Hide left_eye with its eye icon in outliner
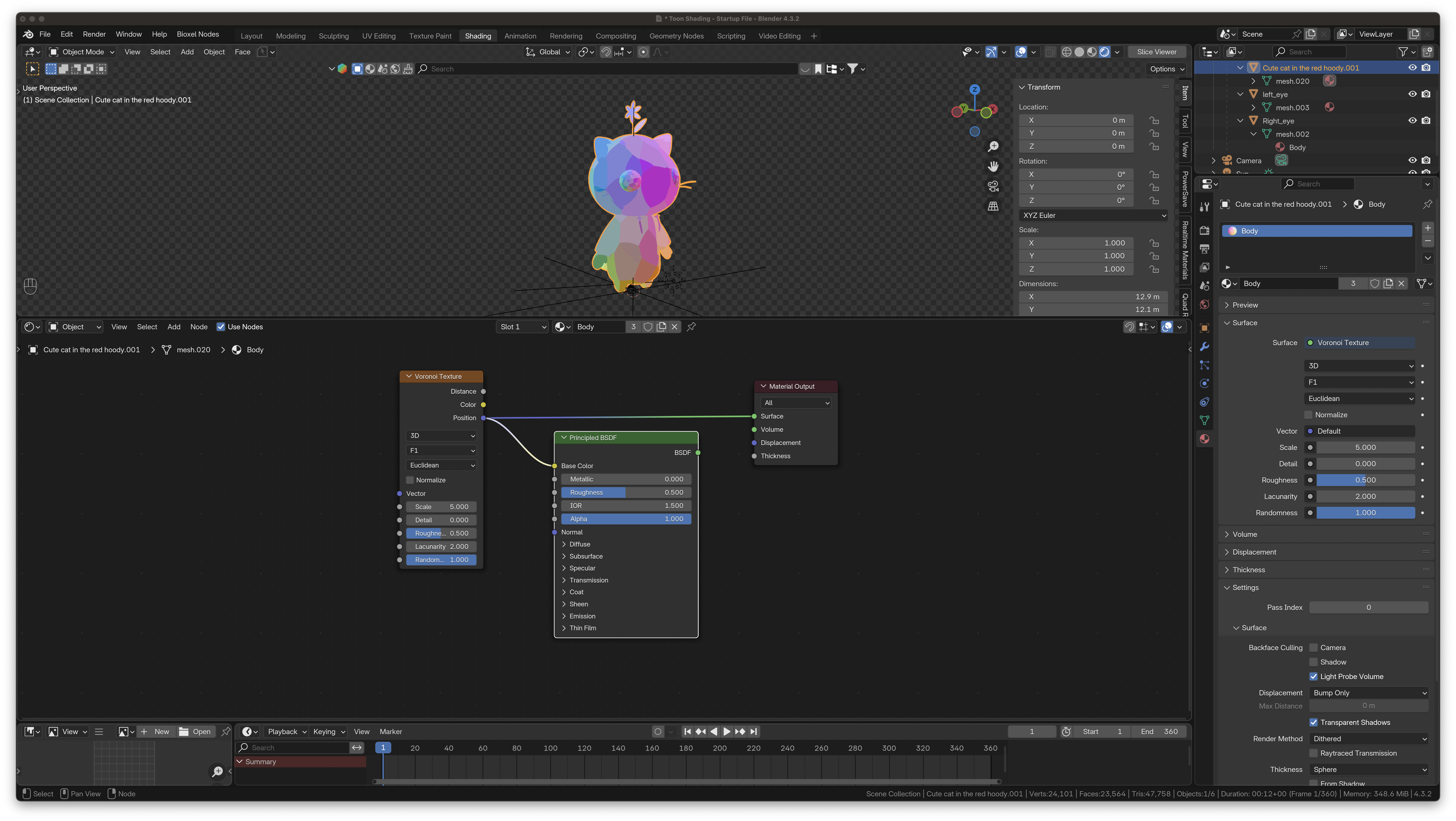The width and height of the screenshot is (1456, 821). coord(1412,94)
